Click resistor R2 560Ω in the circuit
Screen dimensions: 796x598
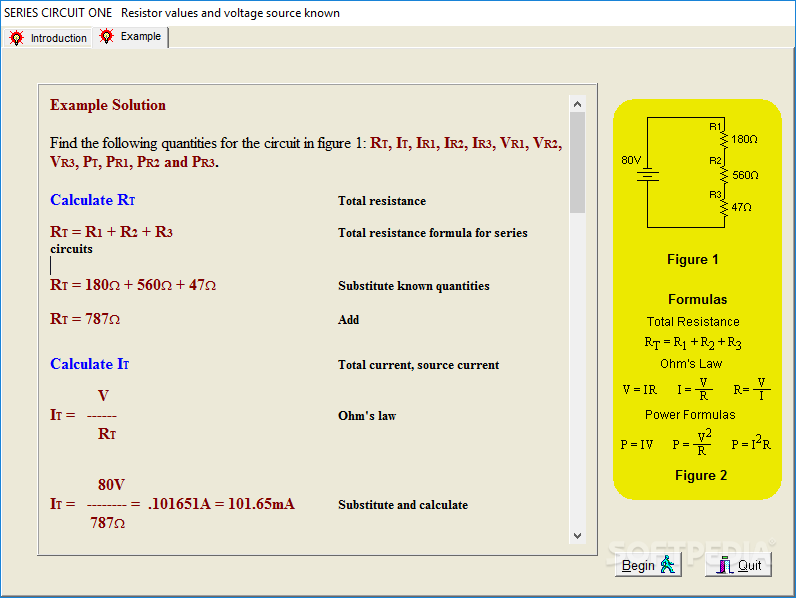[x=724, y=175]
